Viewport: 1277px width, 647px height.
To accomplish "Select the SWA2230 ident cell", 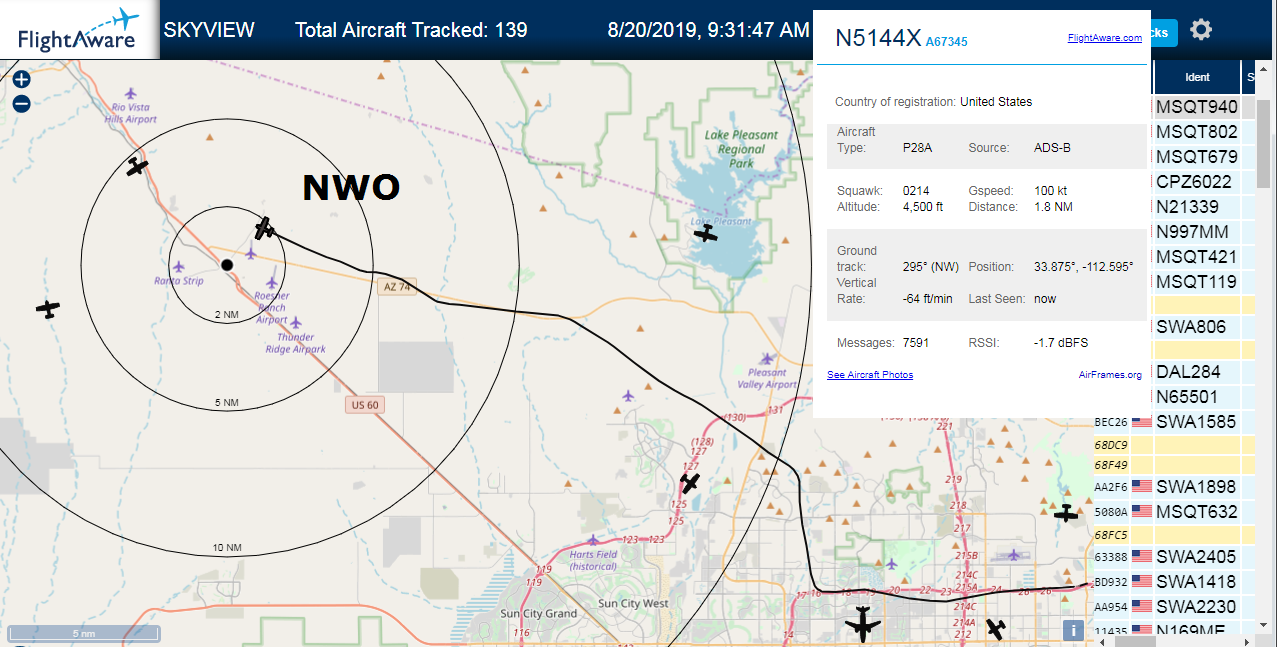I will coord(1197,607).
